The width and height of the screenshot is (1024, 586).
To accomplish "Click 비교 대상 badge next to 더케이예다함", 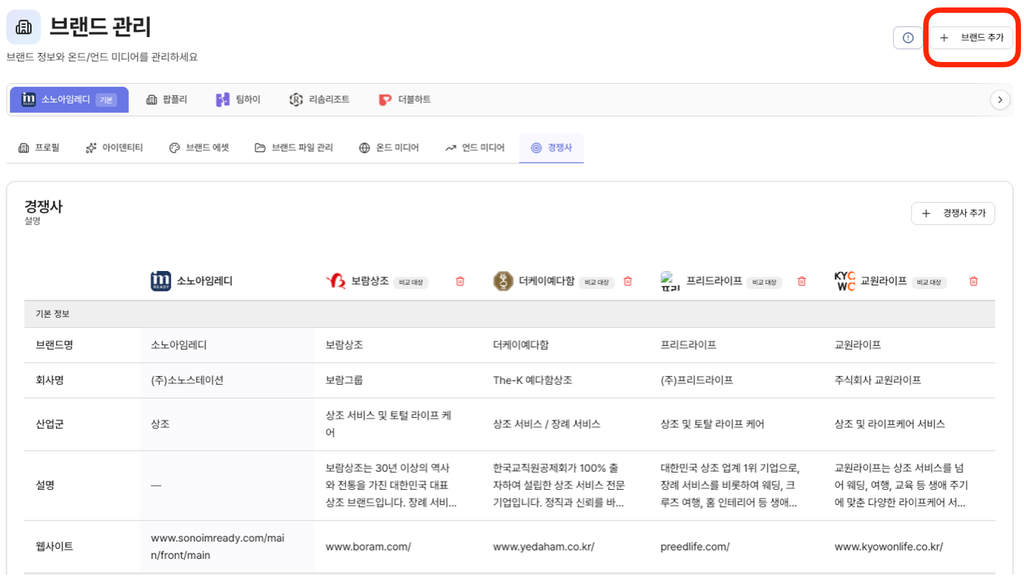I will click(x=596, y=282).
